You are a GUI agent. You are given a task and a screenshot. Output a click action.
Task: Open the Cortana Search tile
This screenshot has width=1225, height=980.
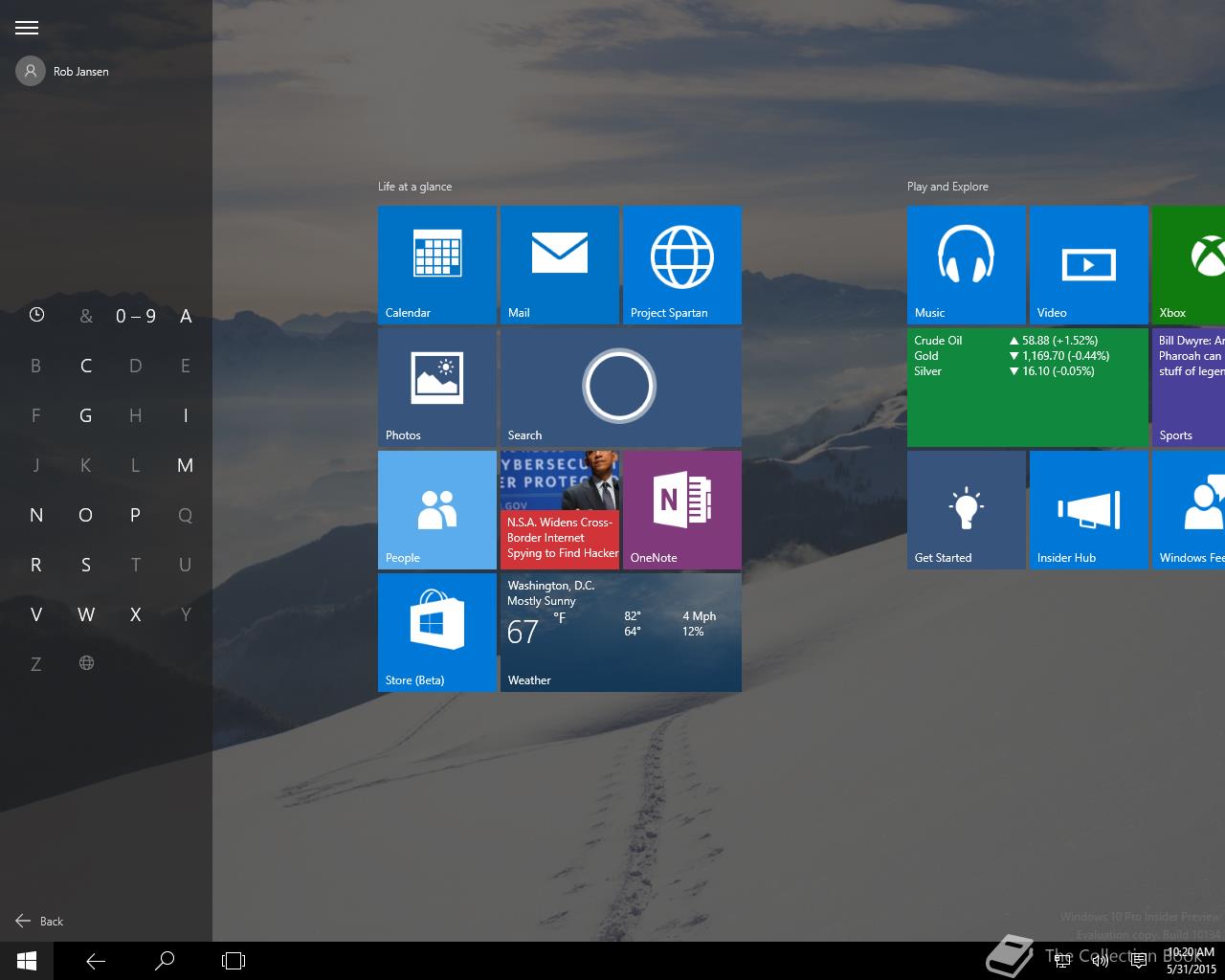(x=621, y=388)
